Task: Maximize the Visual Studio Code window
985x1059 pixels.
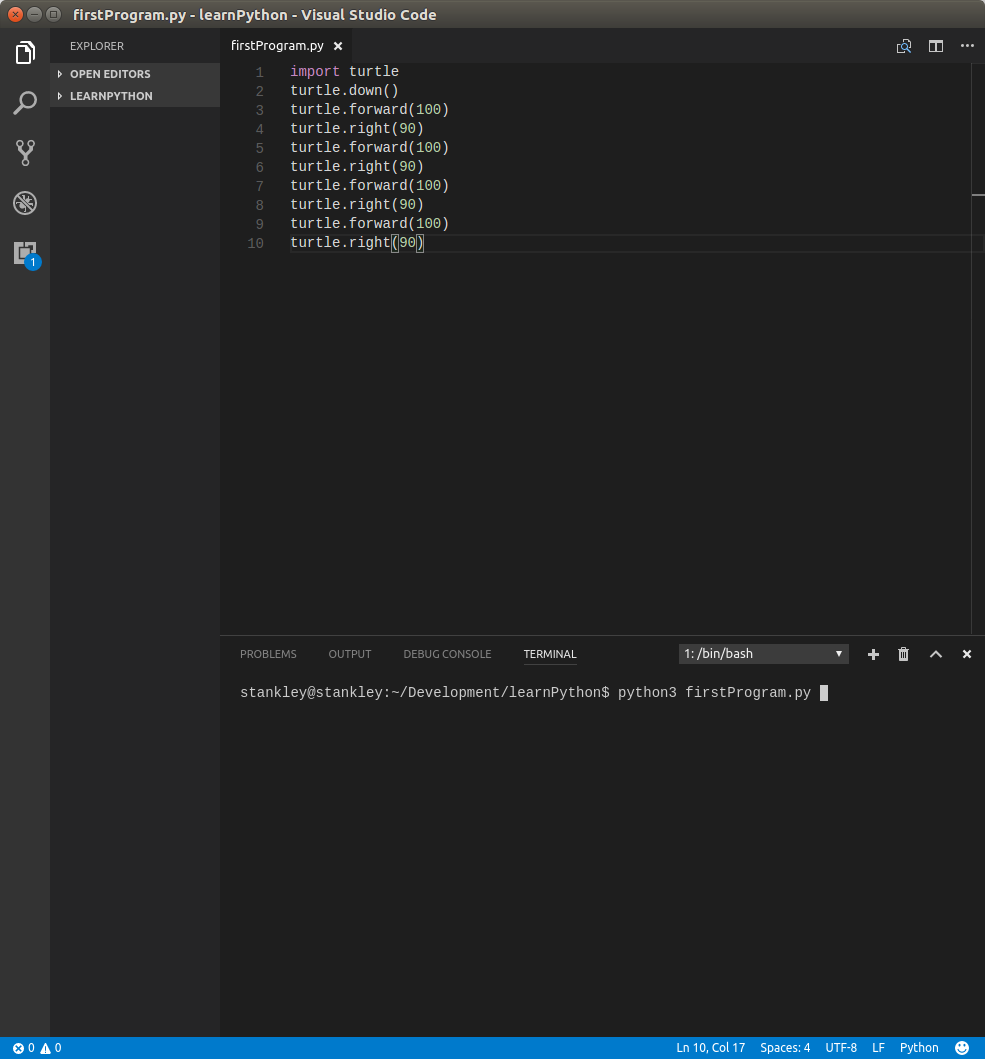Action: pyautogui.click(x=53, y=14)
